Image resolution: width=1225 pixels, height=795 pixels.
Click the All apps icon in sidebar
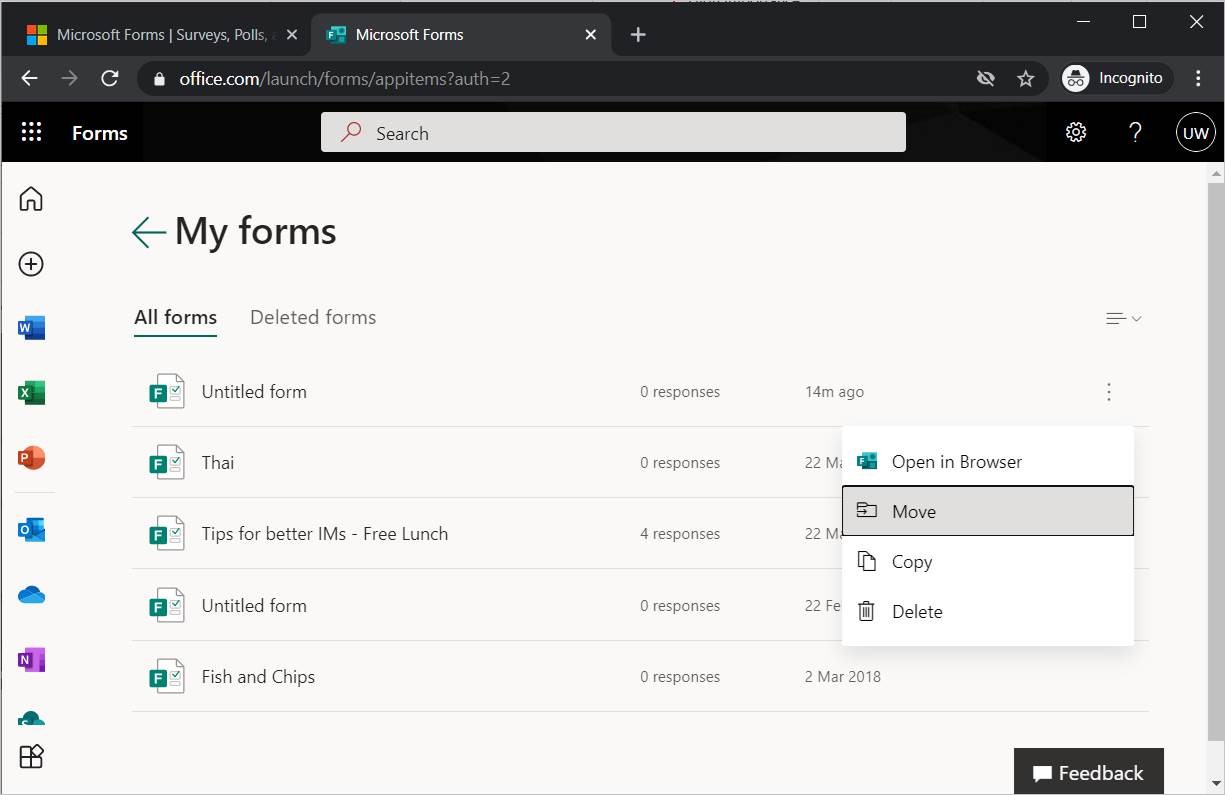tap(31, 757)
